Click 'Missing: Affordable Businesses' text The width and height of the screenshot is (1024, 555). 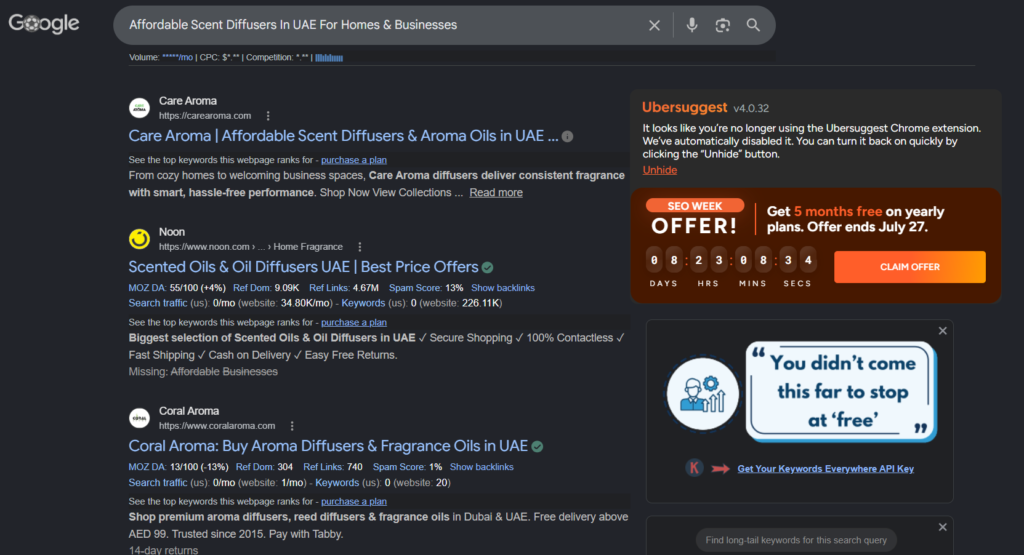203,372
